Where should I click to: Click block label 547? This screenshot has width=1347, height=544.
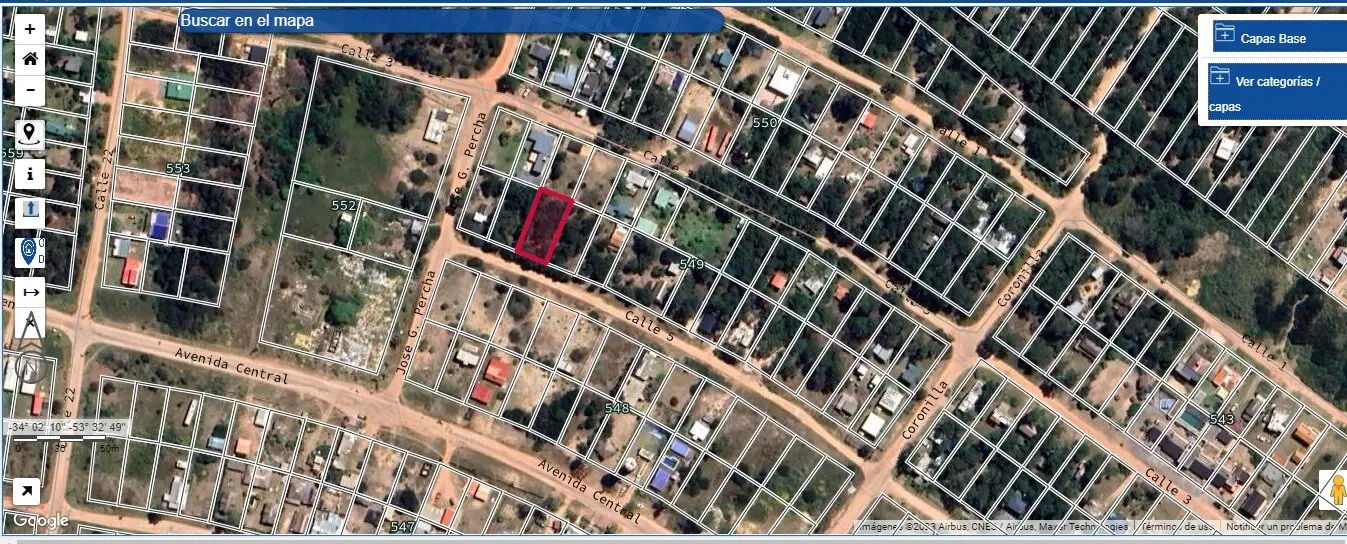pos(403,526)
